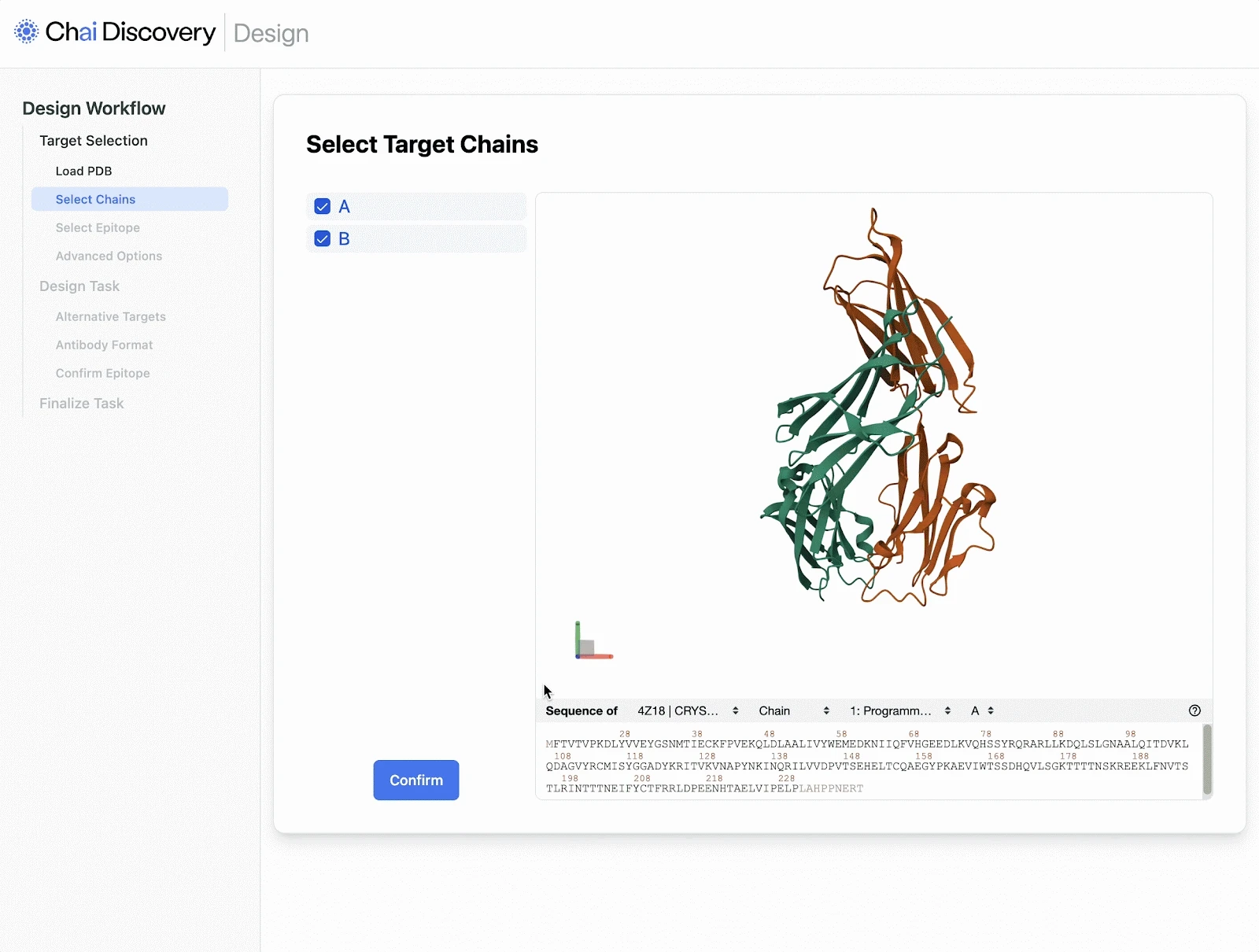Uncheck target chain B
This screenshot has width=1259, height=952.
point(322,238)
